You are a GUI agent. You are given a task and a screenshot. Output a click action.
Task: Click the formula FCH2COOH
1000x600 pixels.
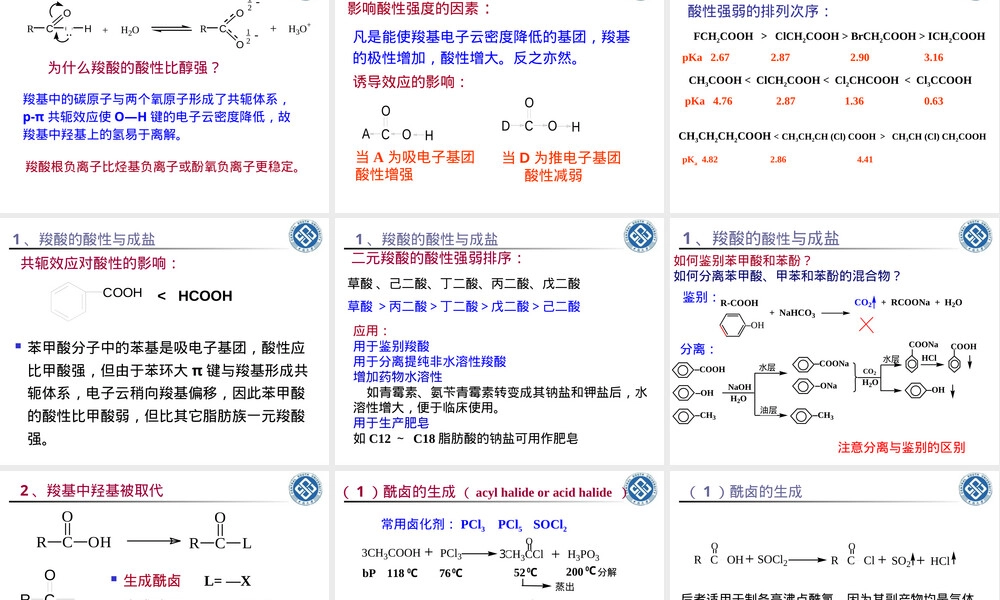tap(723, 36)
